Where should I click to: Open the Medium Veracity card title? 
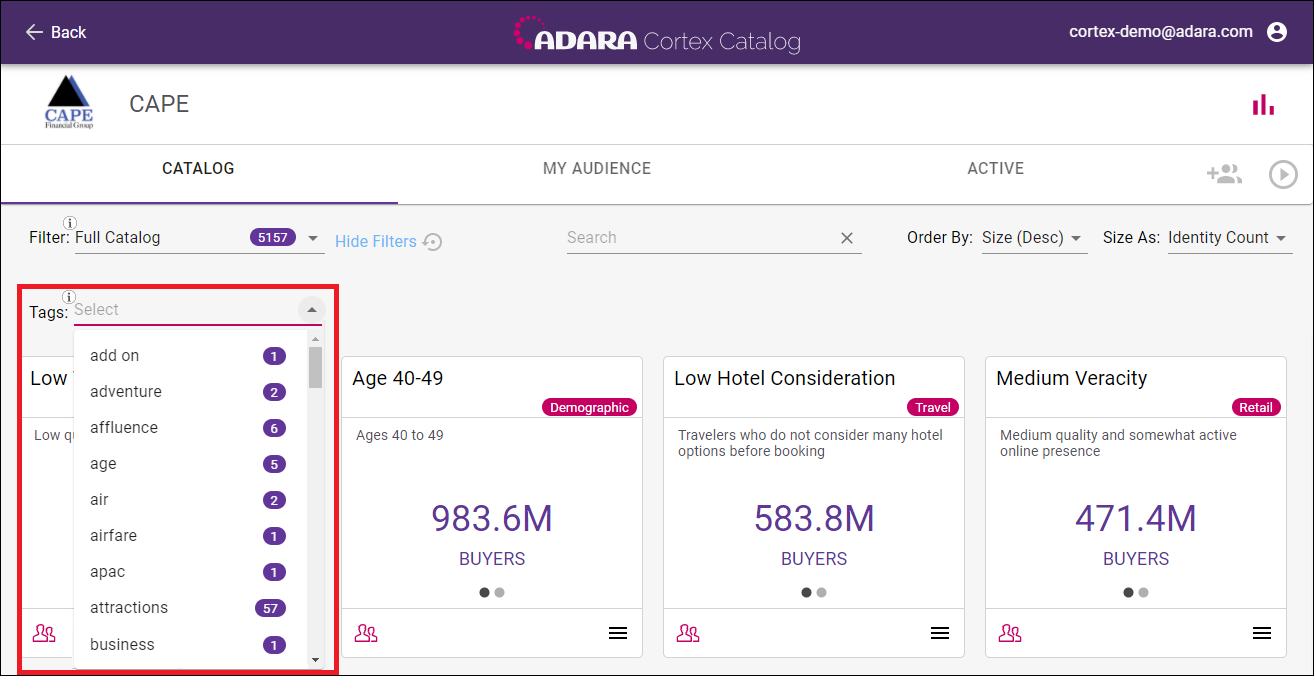(x=1071, y=378)
